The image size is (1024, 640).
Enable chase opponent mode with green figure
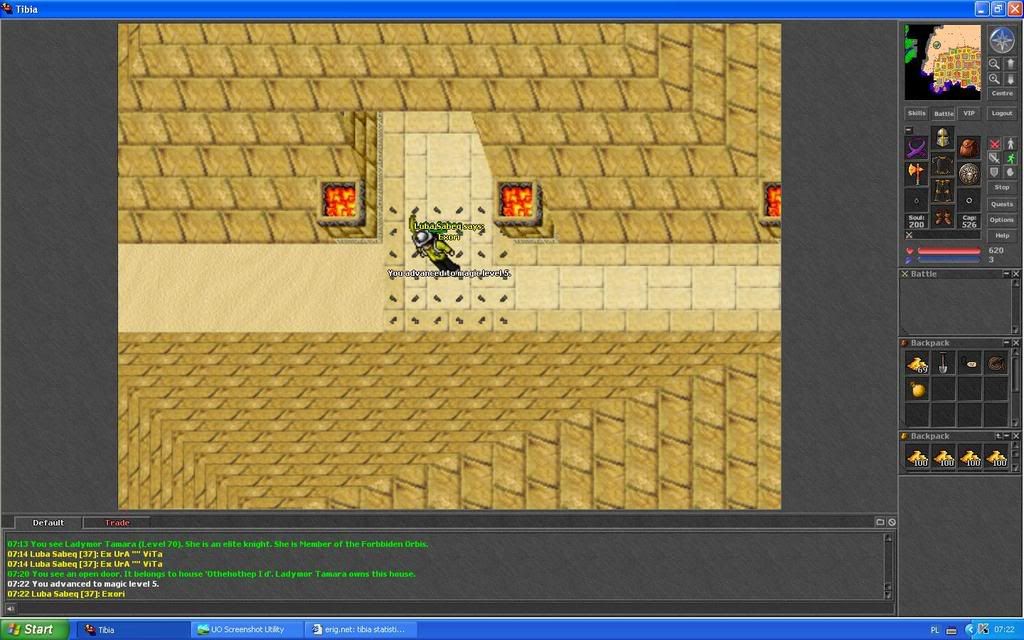(1010, 158)
